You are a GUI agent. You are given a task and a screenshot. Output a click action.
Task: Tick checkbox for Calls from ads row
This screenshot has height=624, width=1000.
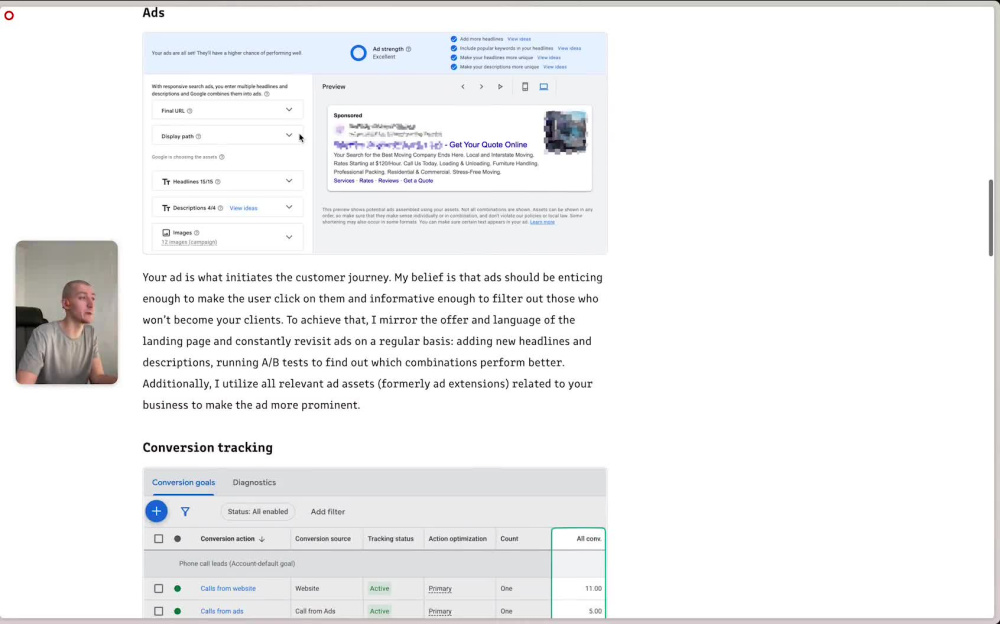point(159,611)
